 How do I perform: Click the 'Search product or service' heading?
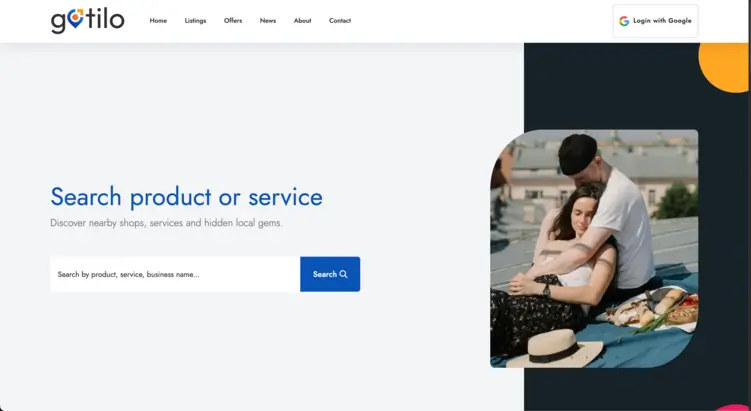186,197
